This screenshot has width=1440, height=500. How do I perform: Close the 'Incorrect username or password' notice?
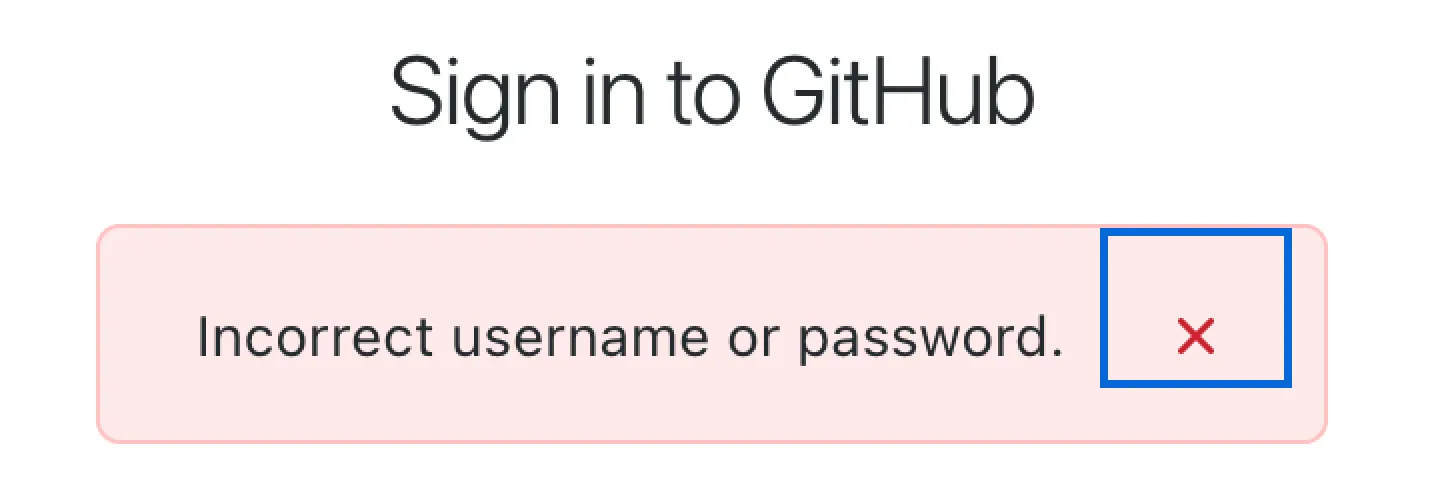tap(1196, 308)
